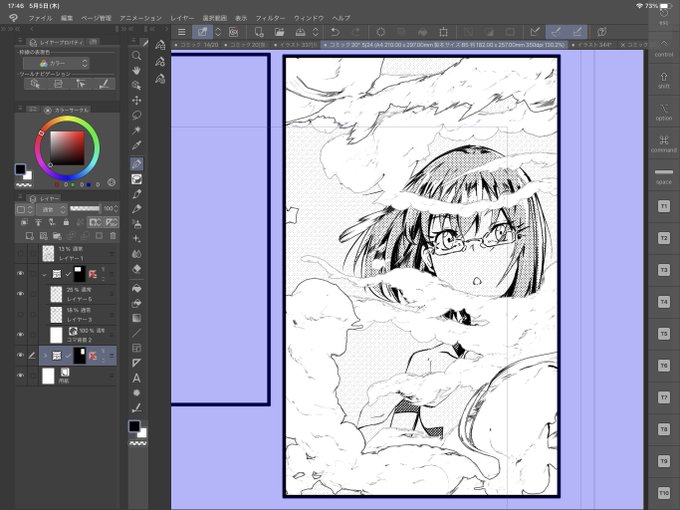
Task: Hide レイヤー5 layer eye icon
Action: coord(20,294)
